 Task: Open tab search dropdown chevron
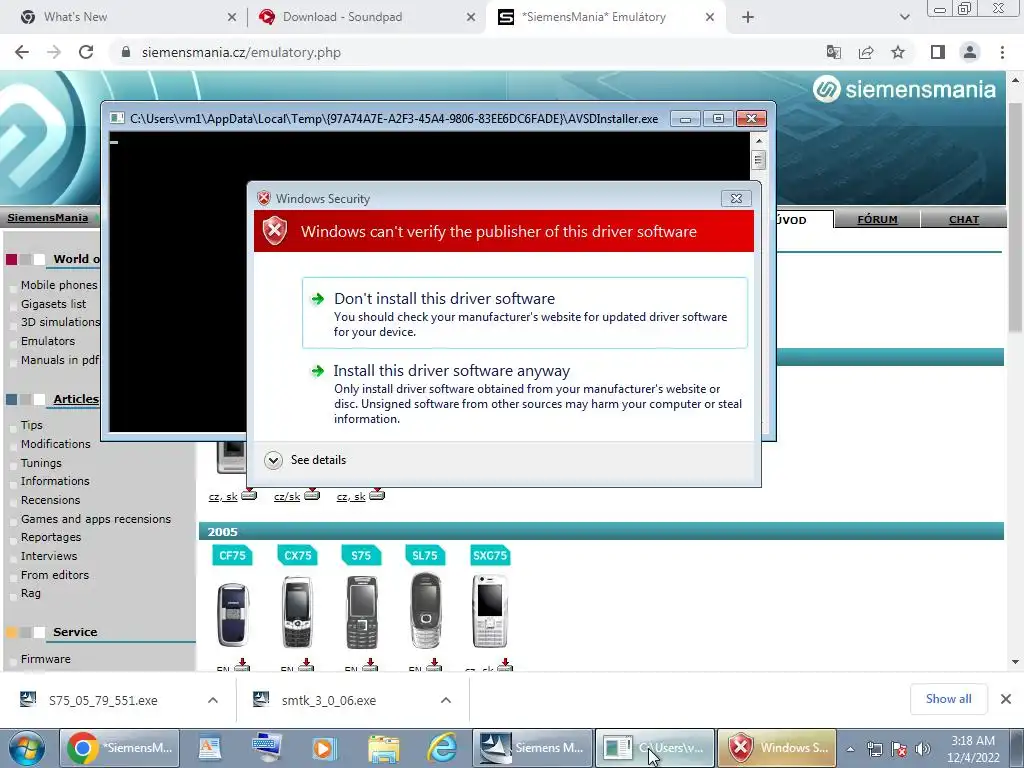pos(904,17)
